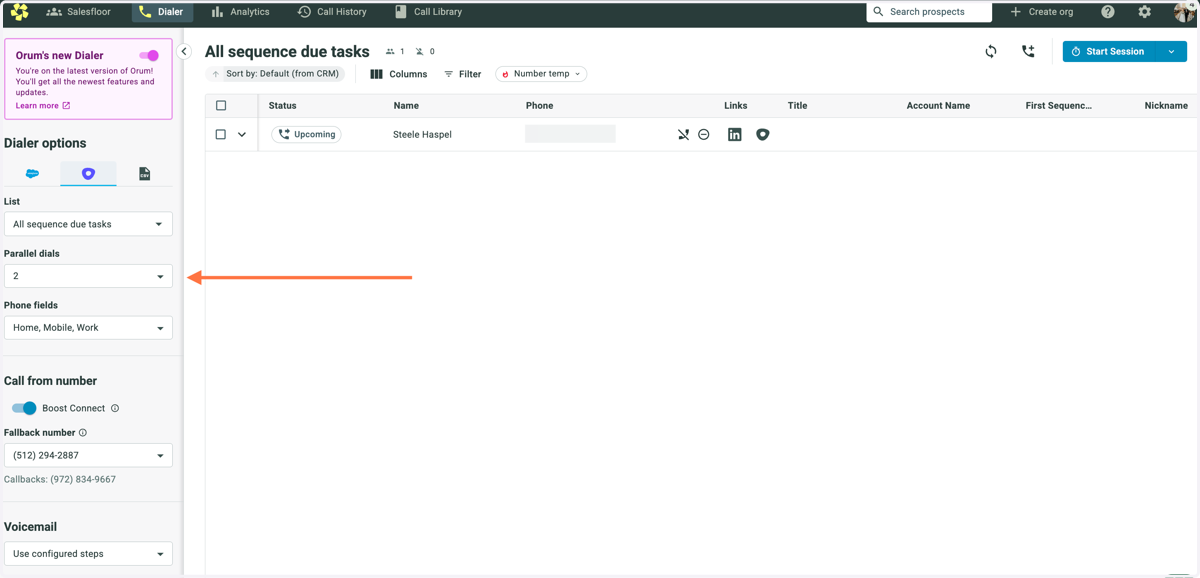Toggle Orum's new Dialer switch

tap(149, 56)
